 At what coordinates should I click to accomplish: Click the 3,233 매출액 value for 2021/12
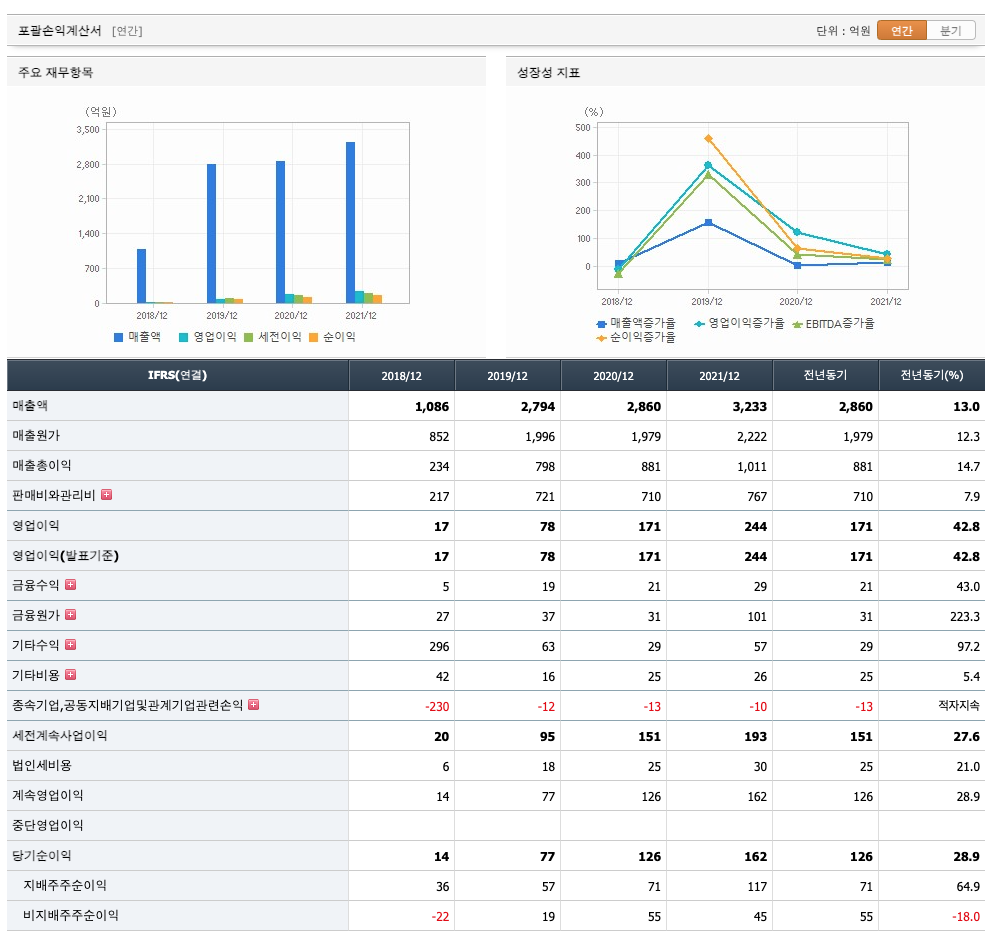click(x=749, y=407)
